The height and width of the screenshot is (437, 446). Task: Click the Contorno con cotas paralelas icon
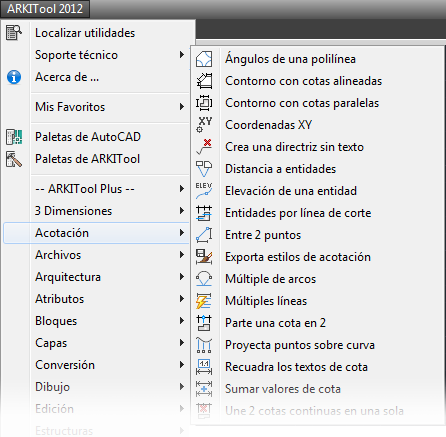click(204, 103)
